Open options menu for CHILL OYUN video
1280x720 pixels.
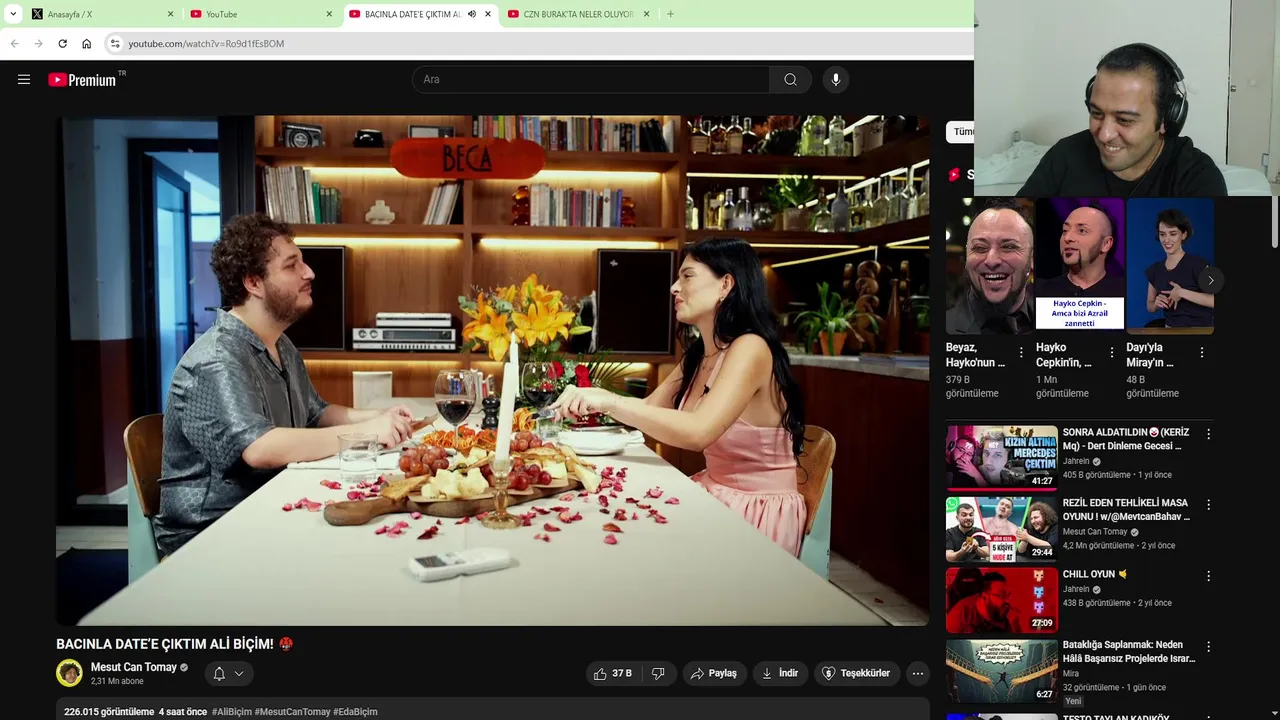[1208, 576]
